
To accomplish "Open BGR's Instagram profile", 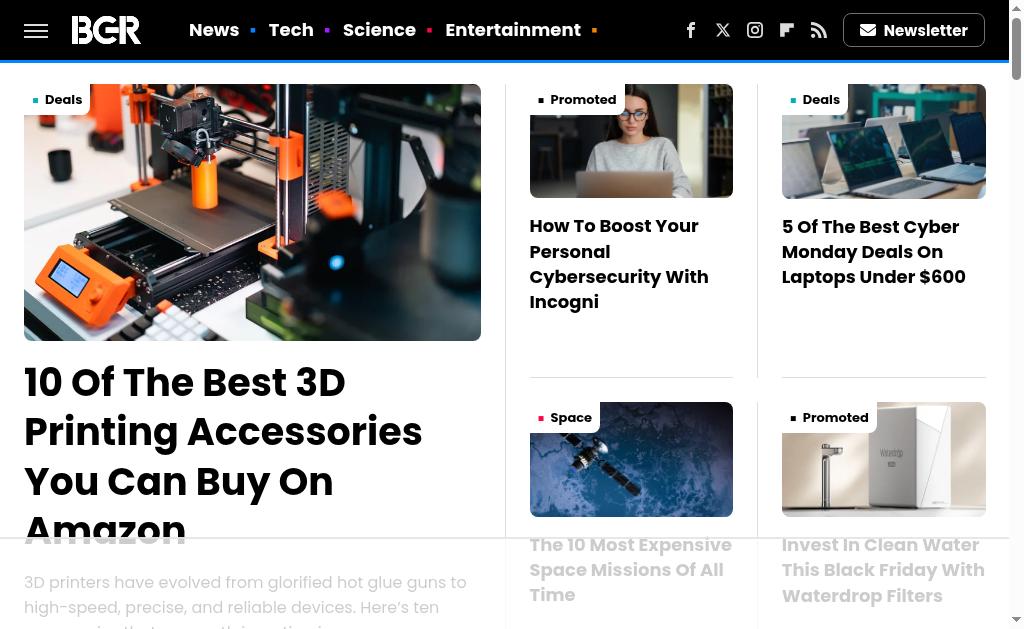I will click(x=755, y=30).
